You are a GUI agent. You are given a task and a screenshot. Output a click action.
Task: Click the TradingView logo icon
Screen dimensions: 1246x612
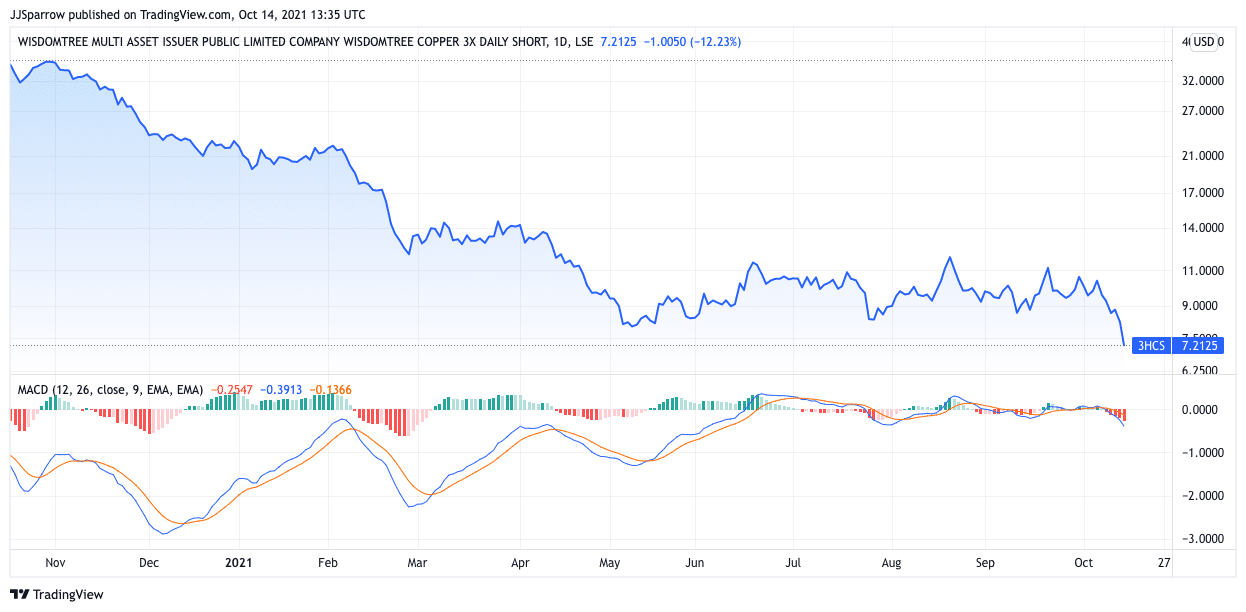19,594
